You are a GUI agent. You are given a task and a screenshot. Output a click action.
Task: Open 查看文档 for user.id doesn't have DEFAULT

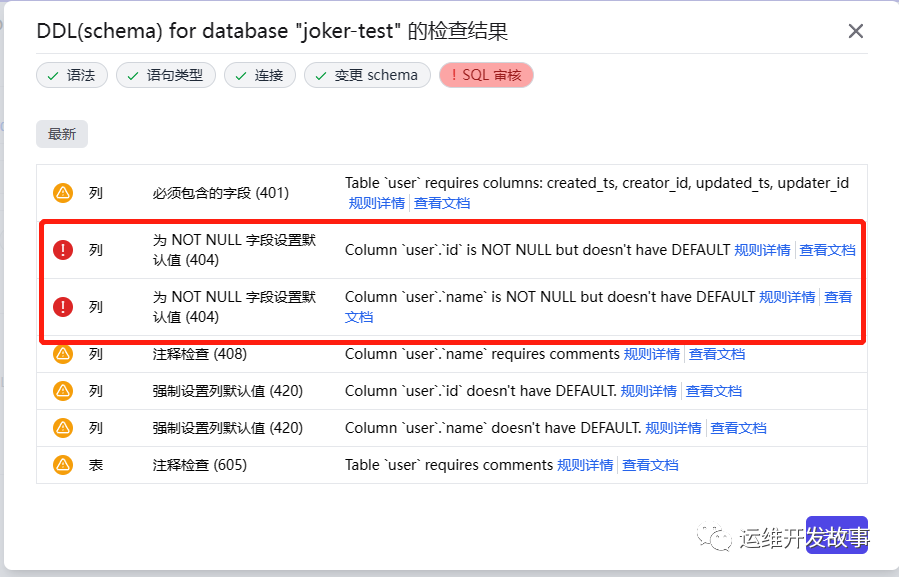714,391
